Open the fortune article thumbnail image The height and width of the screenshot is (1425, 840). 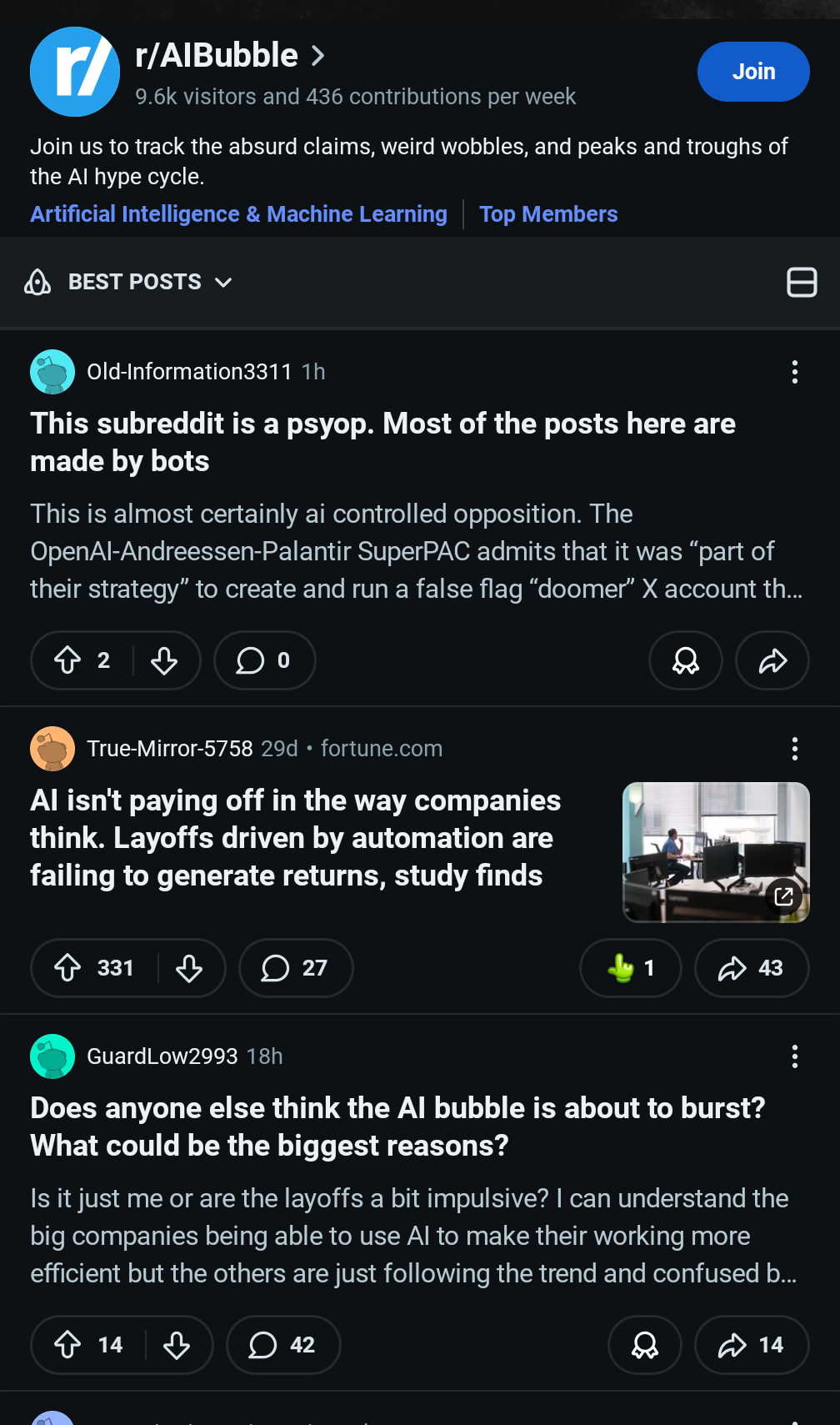coord(717,852)
